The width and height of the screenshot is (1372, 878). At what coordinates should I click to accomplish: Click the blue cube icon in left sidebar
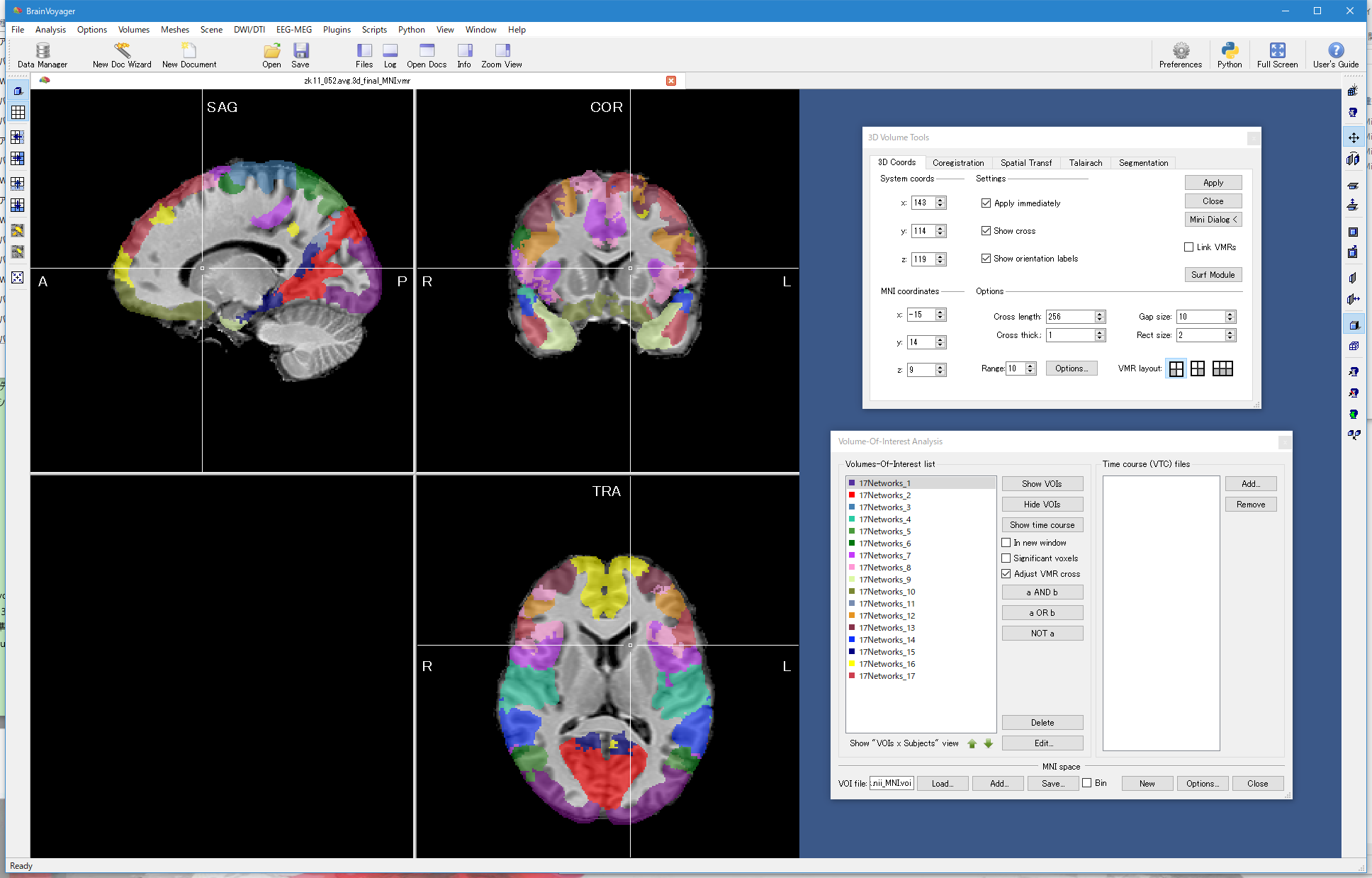[18, 91]
